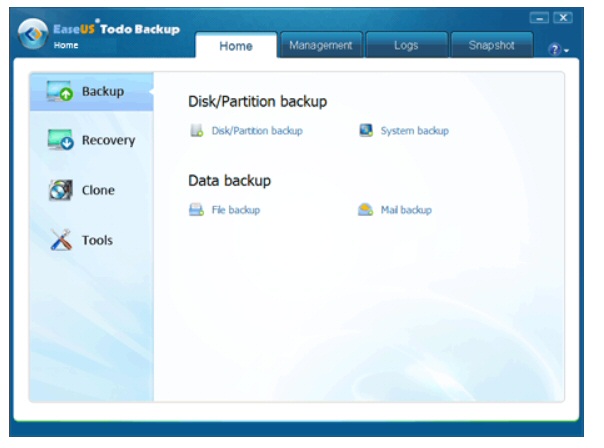Viewport: 604px width, 448px height.
Task: Click the 'EaseUS Todo Backup' title text
Action: 116,29
